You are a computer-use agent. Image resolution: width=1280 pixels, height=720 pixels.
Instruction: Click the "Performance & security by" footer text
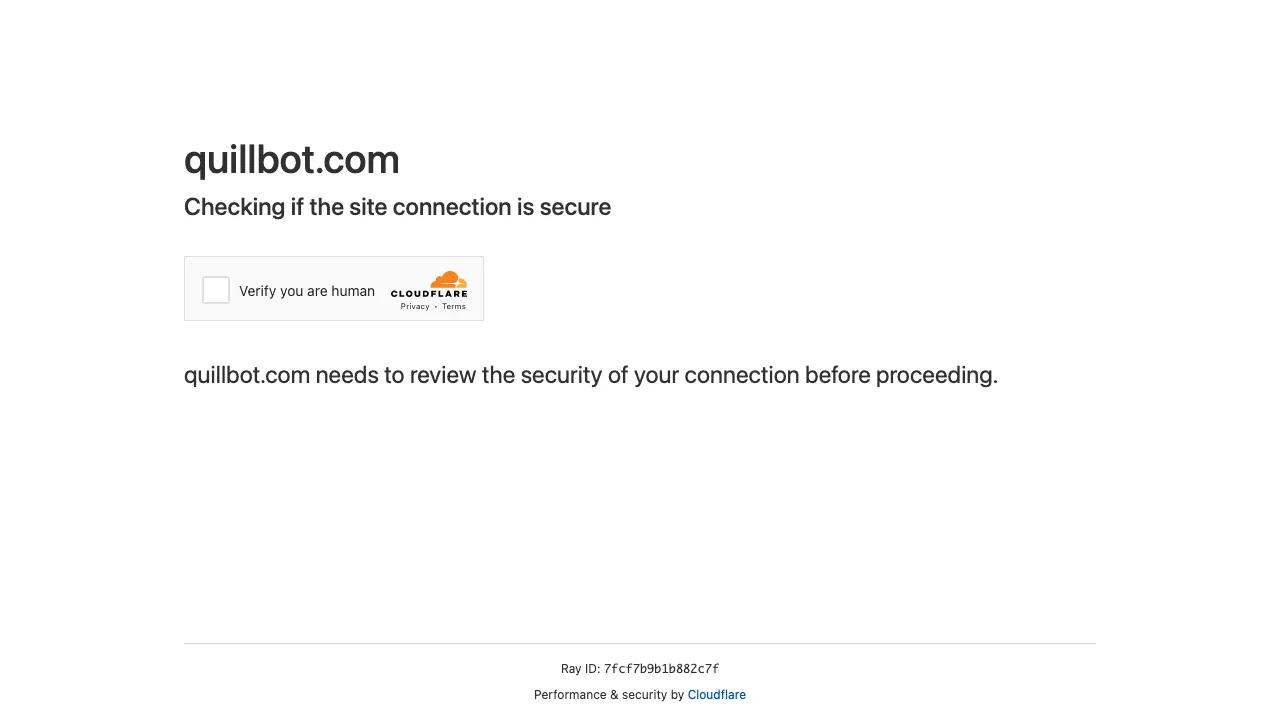tap(609, 695)
